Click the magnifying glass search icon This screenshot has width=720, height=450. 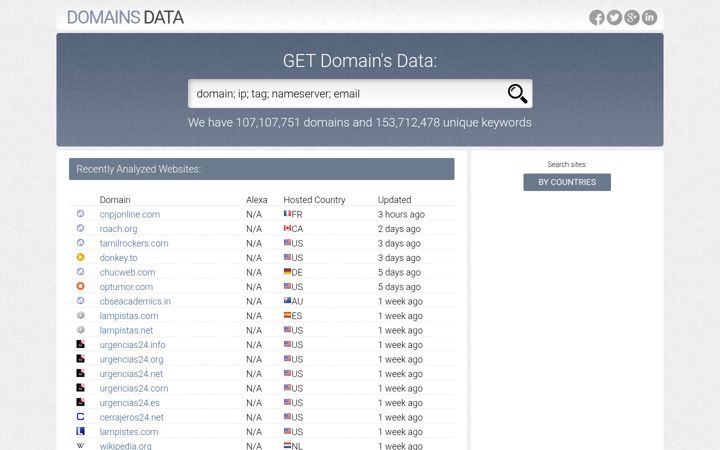click(x=517, y=94)
